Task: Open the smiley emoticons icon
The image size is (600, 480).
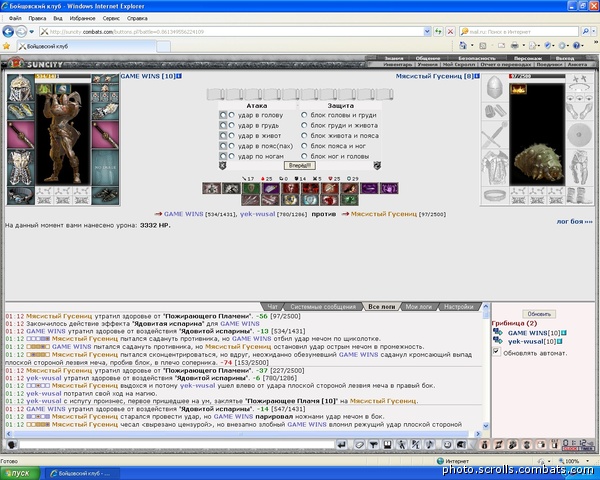Action: click(447, 444)
